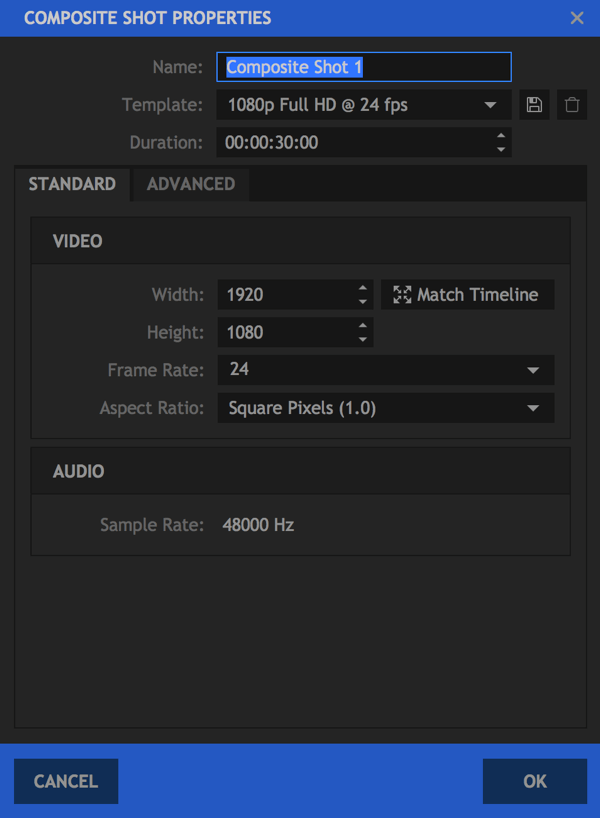Image resolution: width=600 pixels, height=818 pixels.
Task: Delete the template using the trash icon
Action: coord(572,105)
